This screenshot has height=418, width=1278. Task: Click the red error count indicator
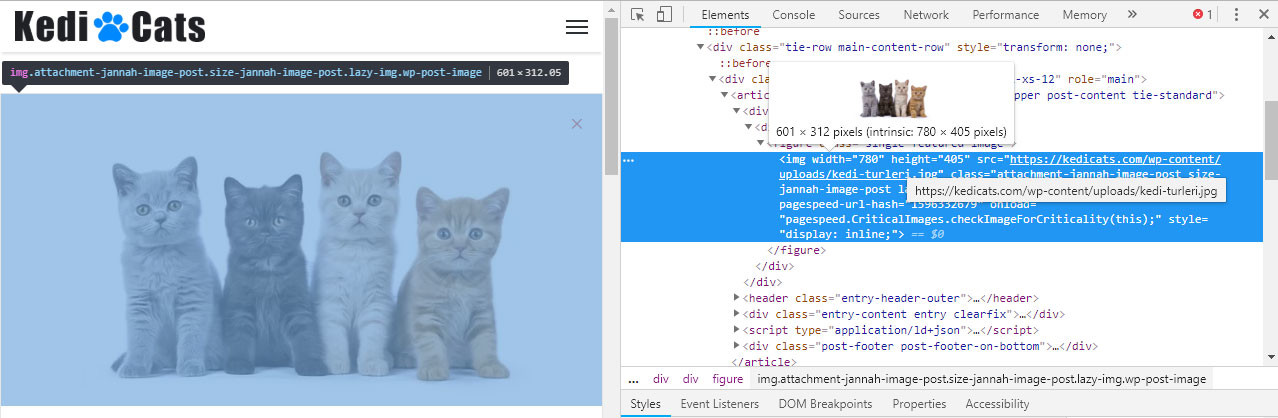click(x=1202, y=14)
